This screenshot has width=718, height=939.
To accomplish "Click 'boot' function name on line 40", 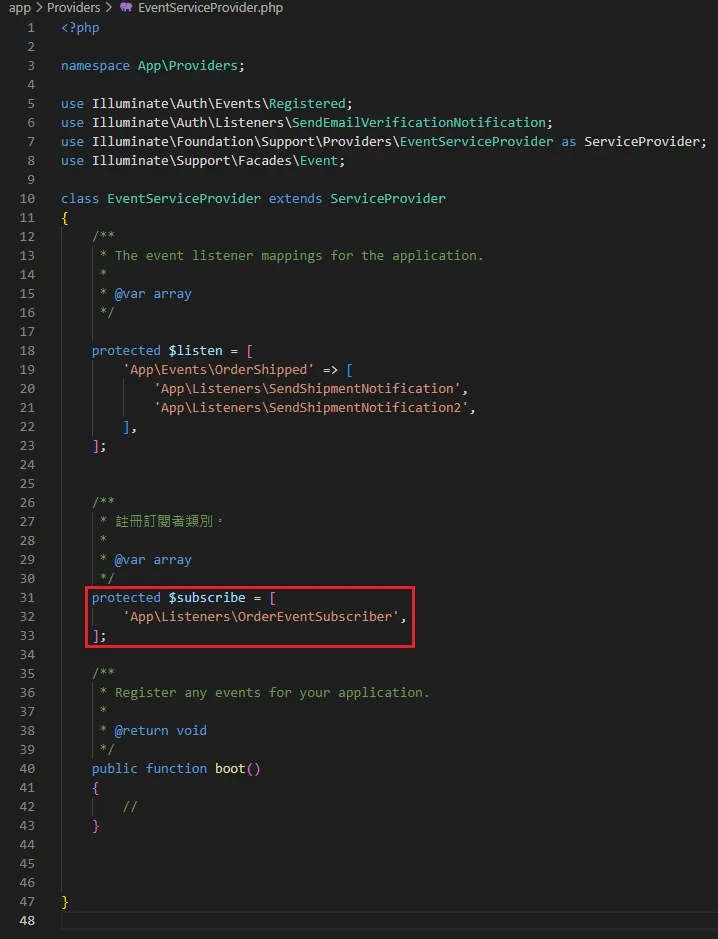I will [230, 768].
